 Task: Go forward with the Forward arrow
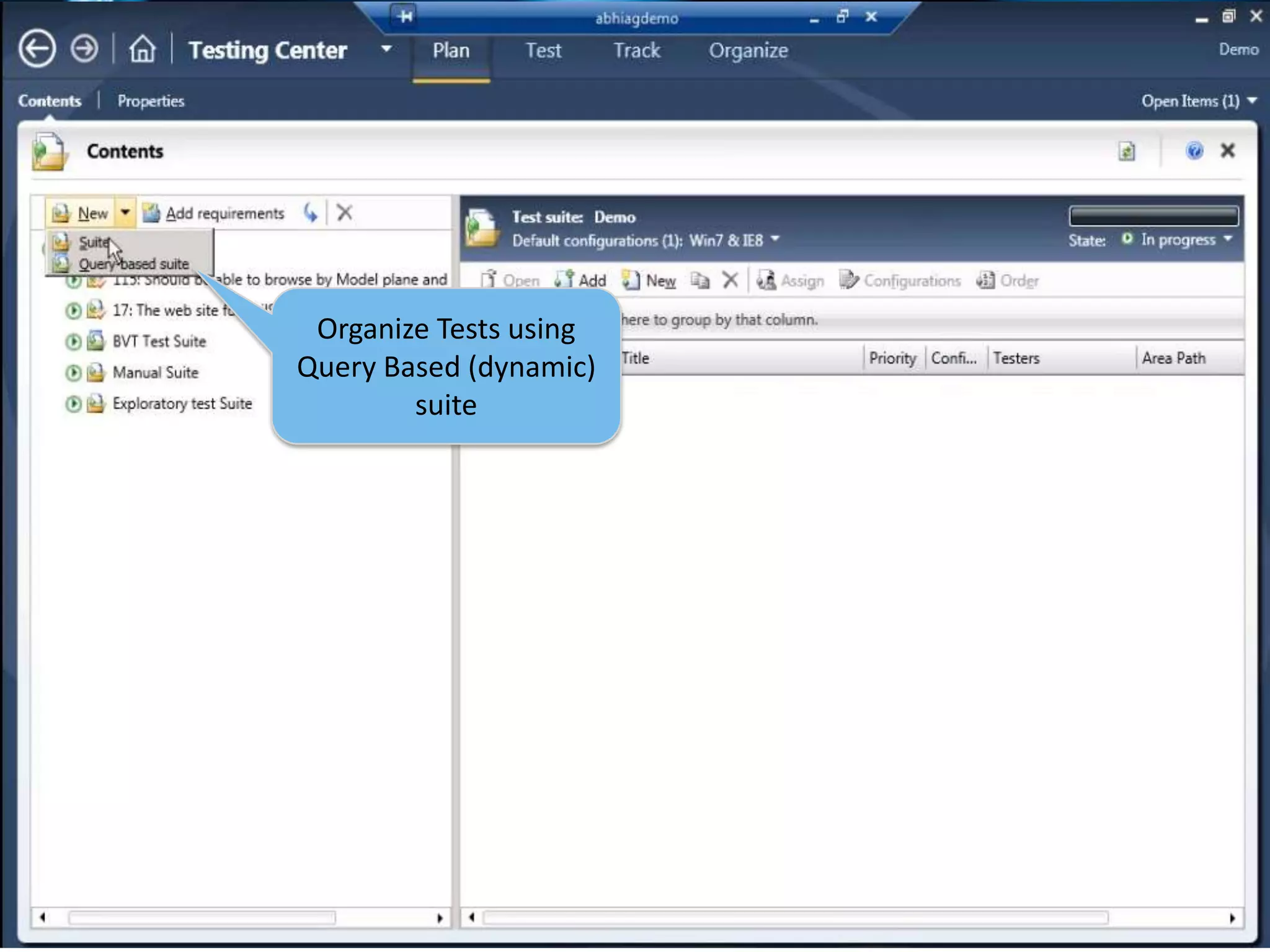84,48
